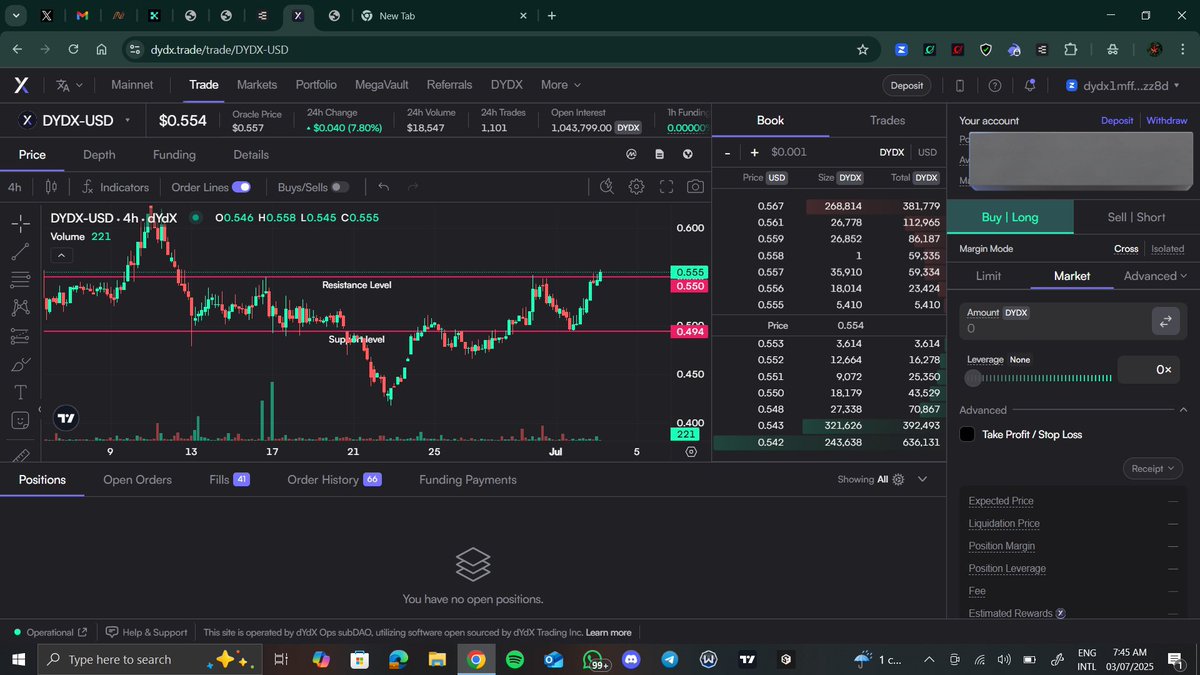The image size is (1200, 675).
Task: Swap amount denomination with arrows button
Action: pos(1165,321)
